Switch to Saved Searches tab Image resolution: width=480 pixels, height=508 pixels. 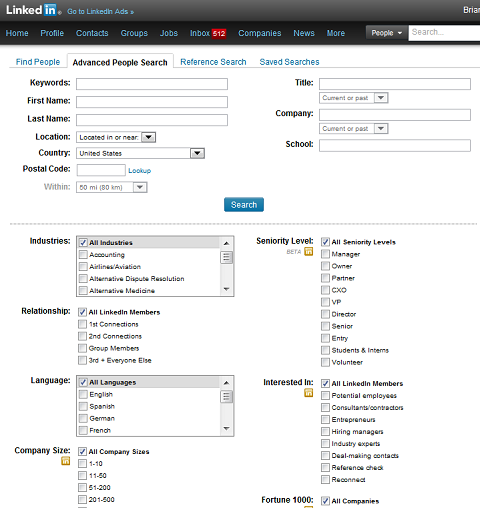tap(289, 62)
